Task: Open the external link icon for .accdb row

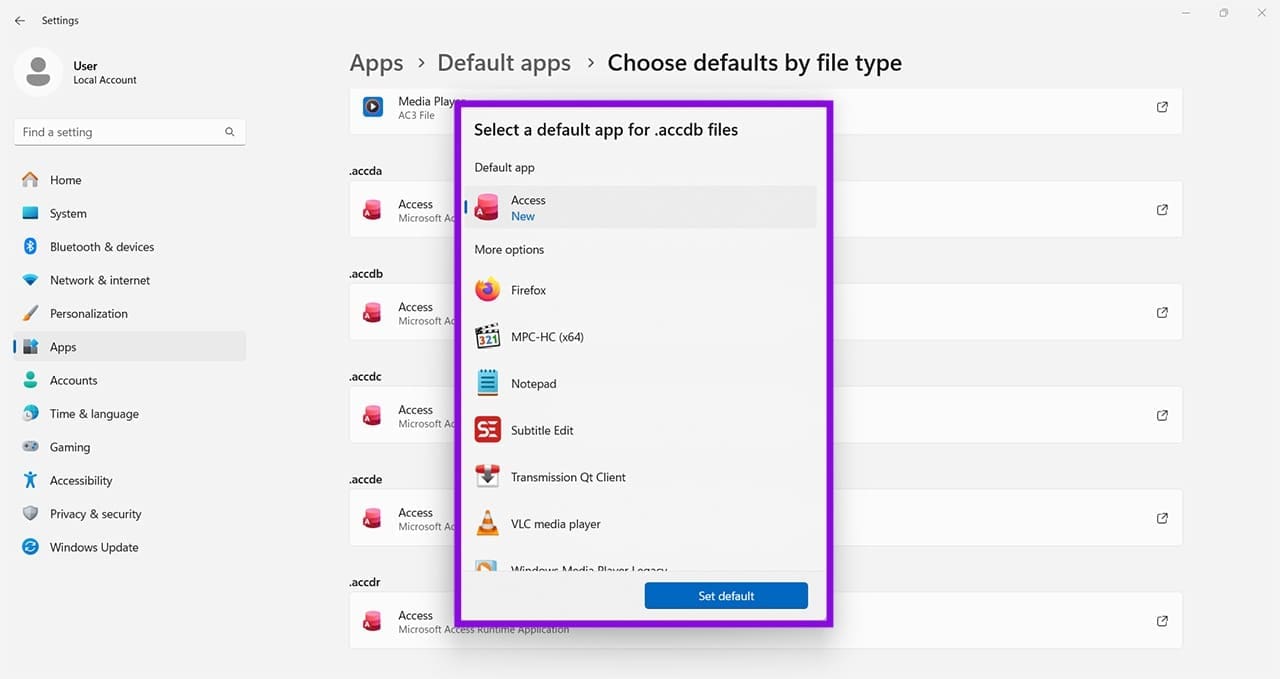Action: point(1162,313)
